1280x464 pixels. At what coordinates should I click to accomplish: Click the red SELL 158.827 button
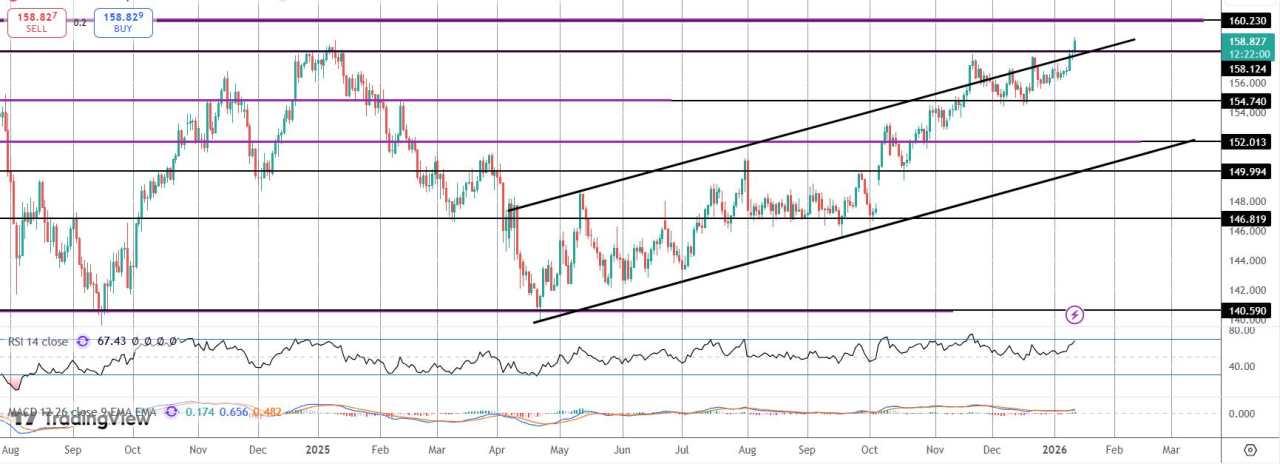tap(37, 23)
